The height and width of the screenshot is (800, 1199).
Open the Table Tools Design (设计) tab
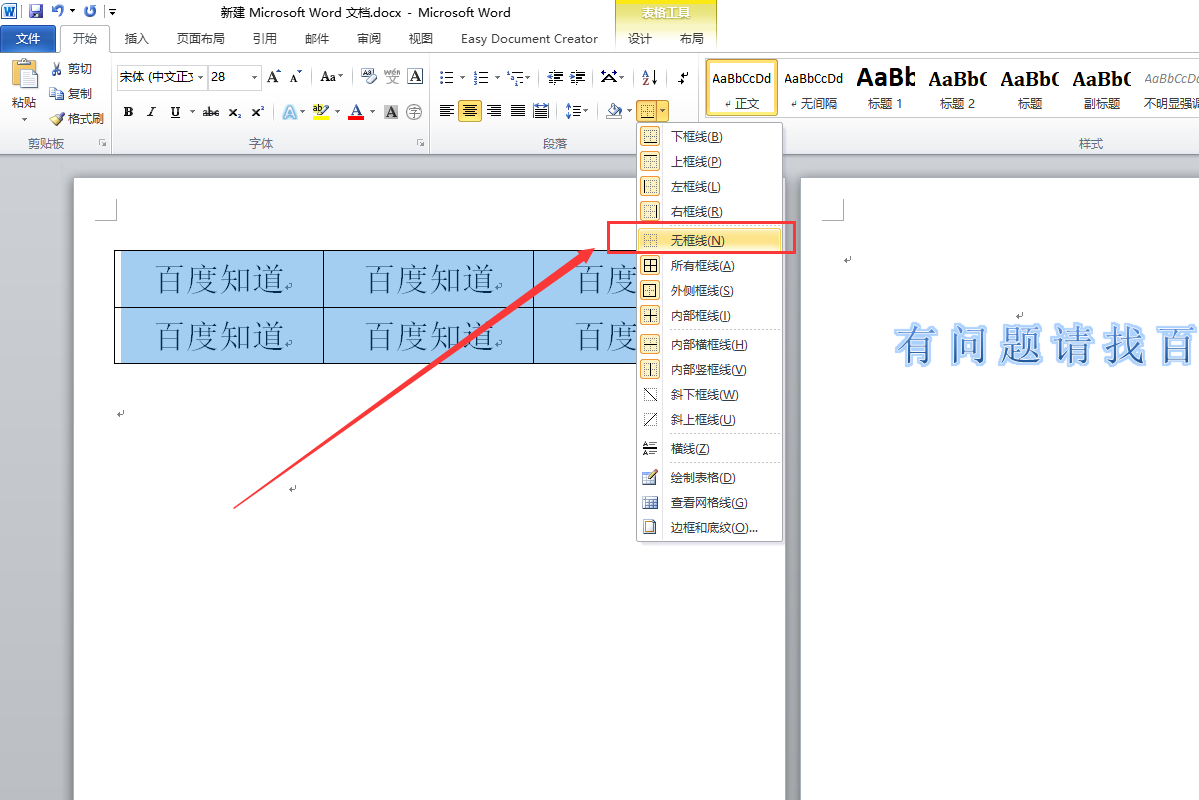point(640,38)
